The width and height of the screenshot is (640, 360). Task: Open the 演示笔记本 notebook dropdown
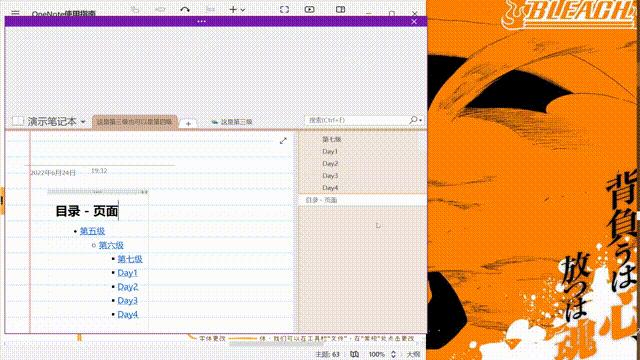(x=83, y=122)
